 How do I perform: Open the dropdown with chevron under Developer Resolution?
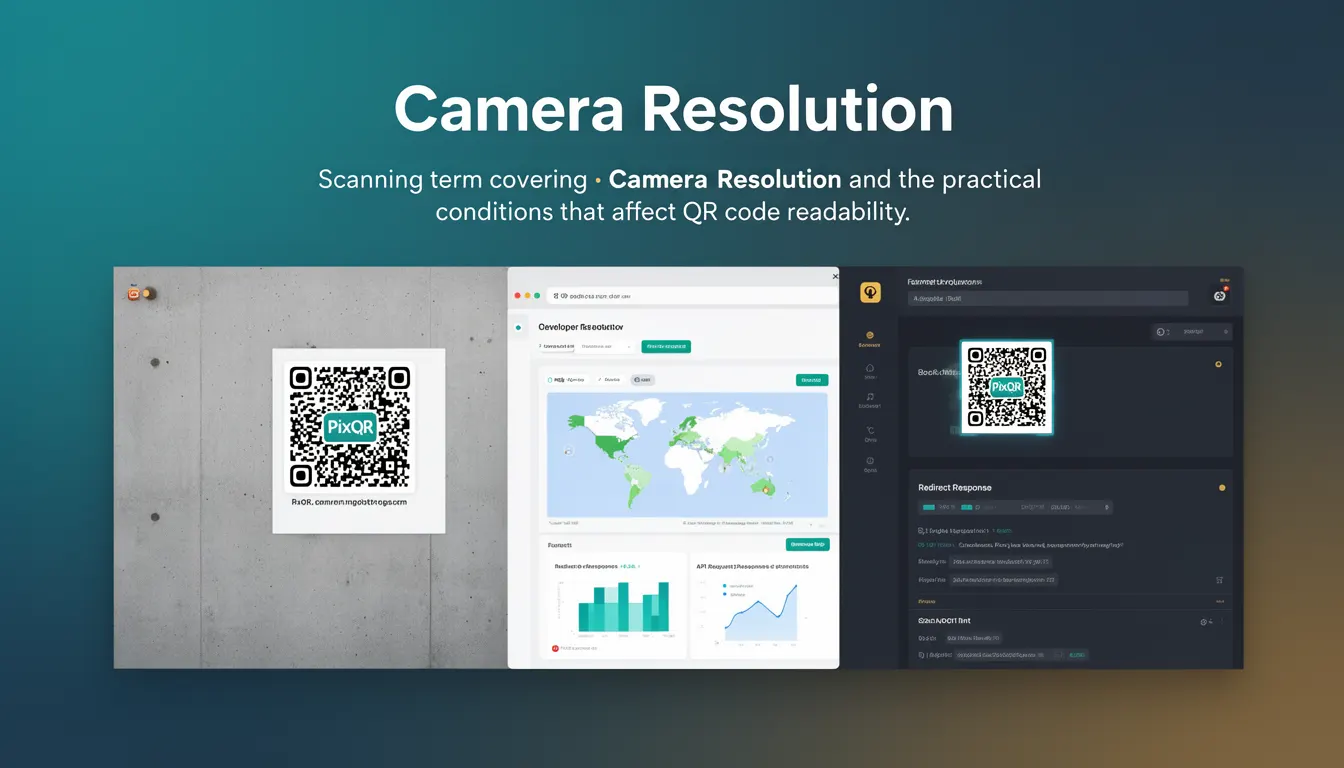pos(606,346)
